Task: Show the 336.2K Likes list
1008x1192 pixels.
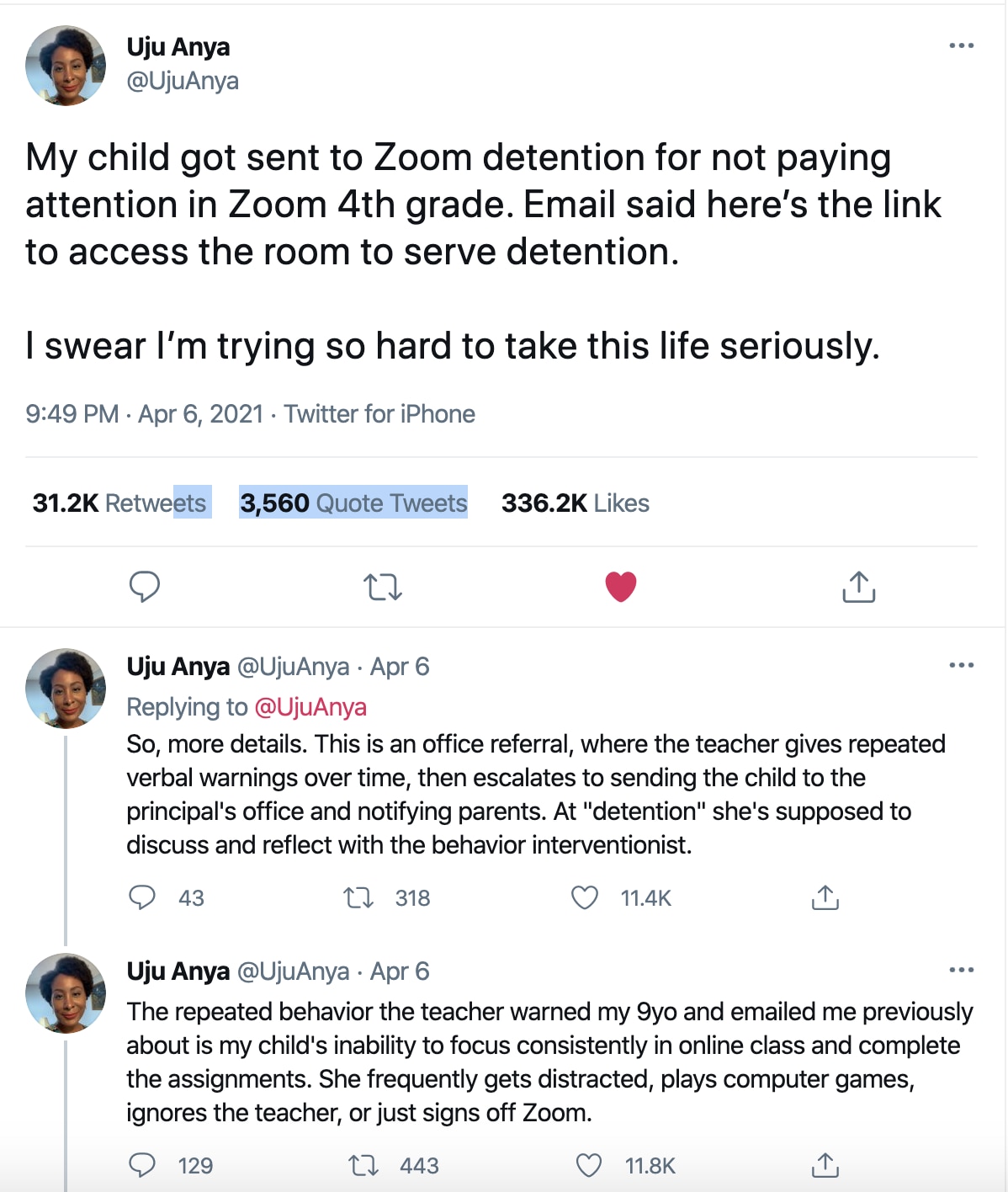Action: pos(576,503)
